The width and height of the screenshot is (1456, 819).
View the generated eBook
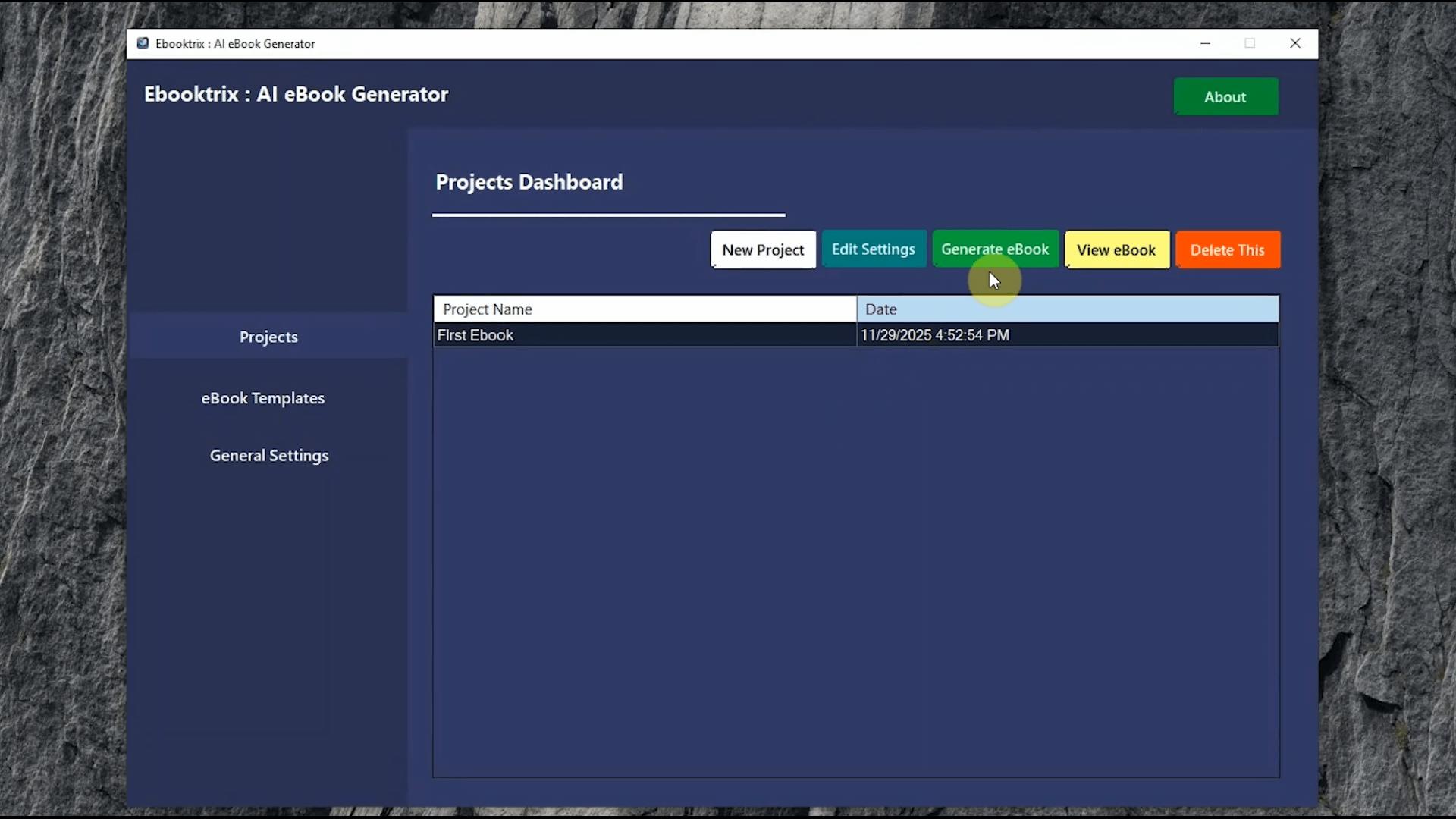coord(1117,249)
